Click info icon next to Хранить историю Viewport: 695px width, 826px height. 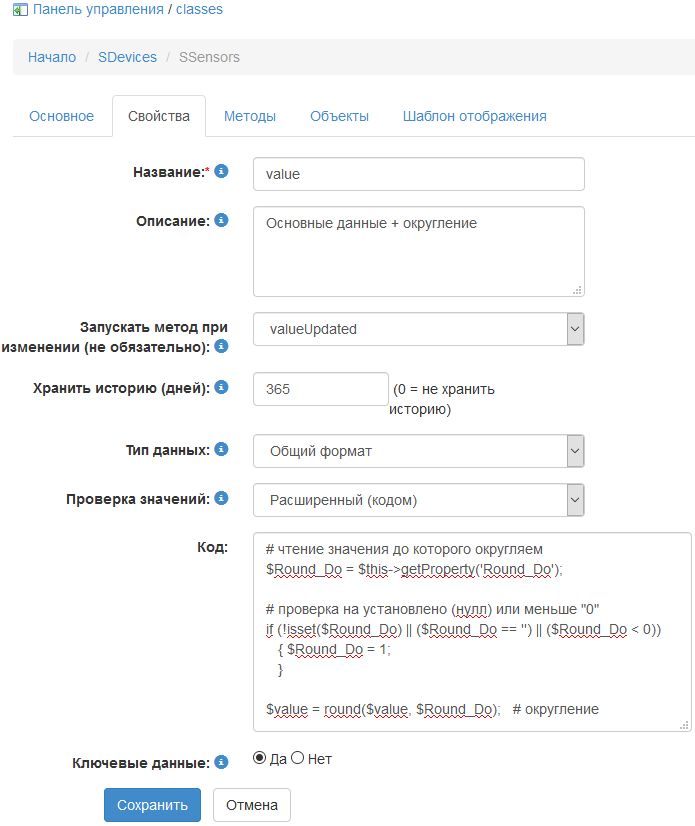point(222,387)
